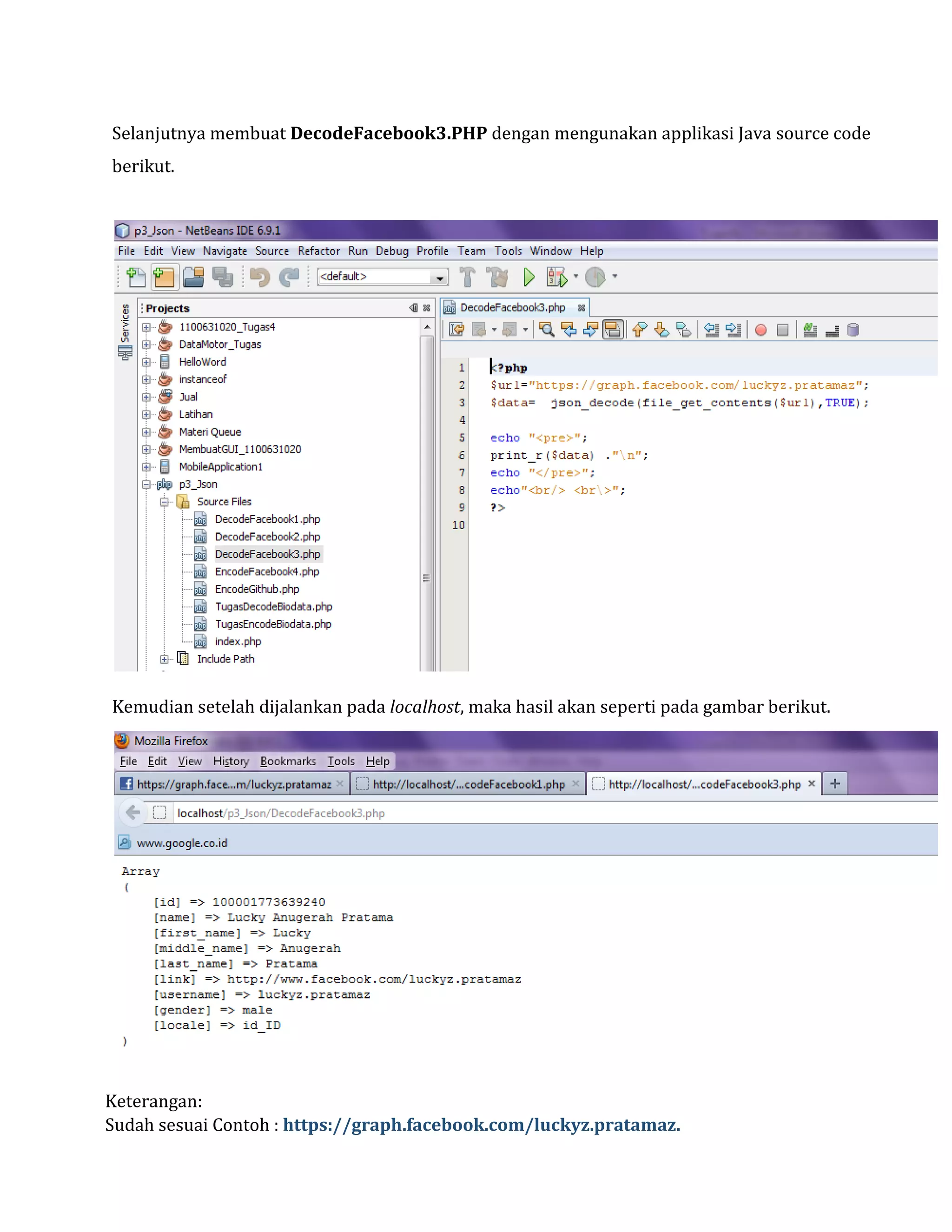
Task: Open the Refactor menu
Action: pos(318,251)
